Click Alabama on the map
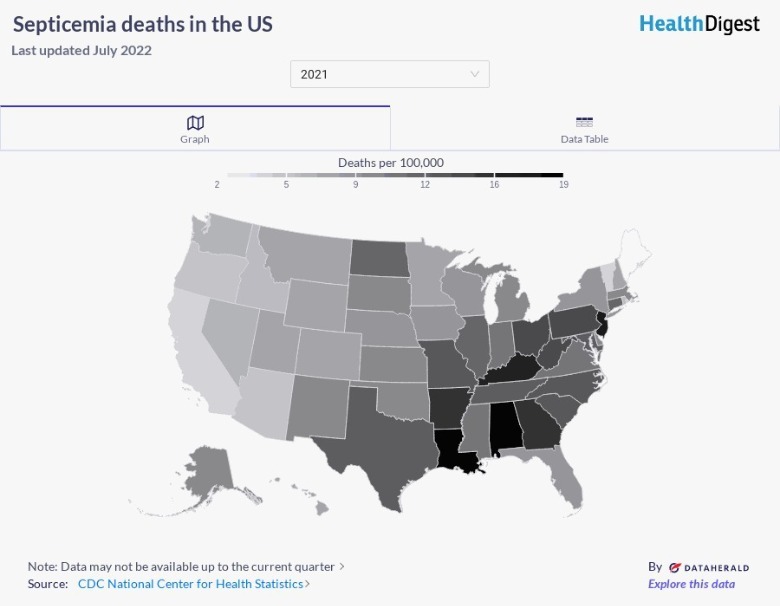 [508, 427]
